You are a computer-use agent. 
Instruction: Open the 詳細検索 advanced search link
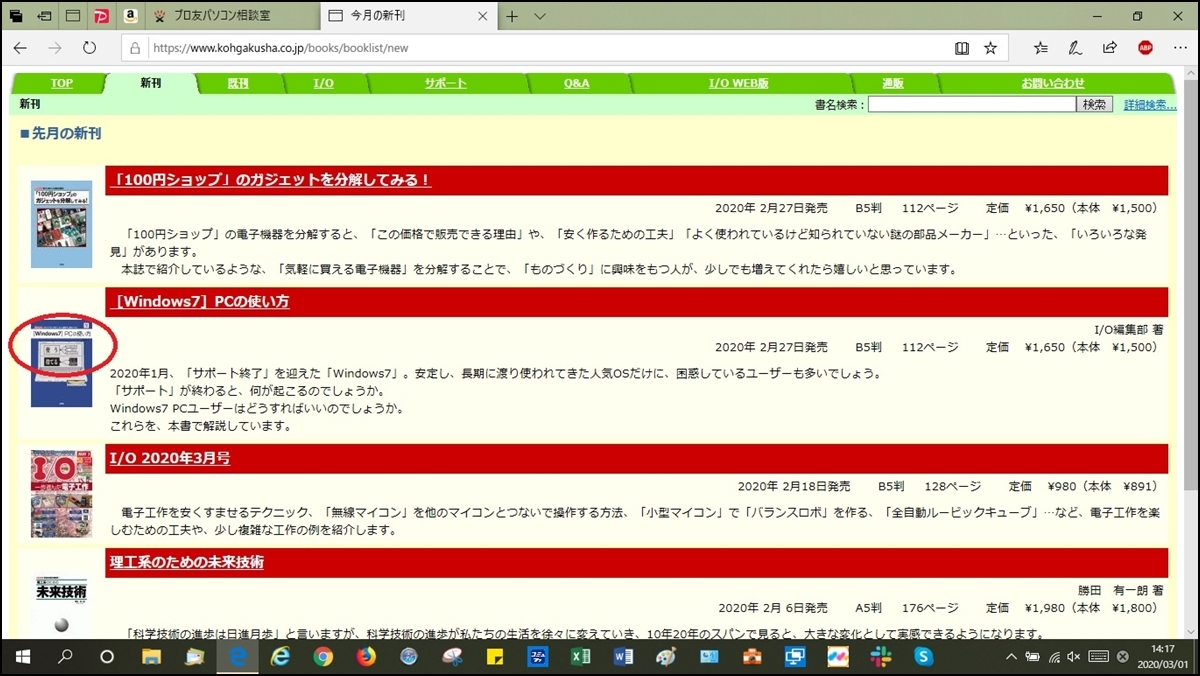coord(1150,105)
